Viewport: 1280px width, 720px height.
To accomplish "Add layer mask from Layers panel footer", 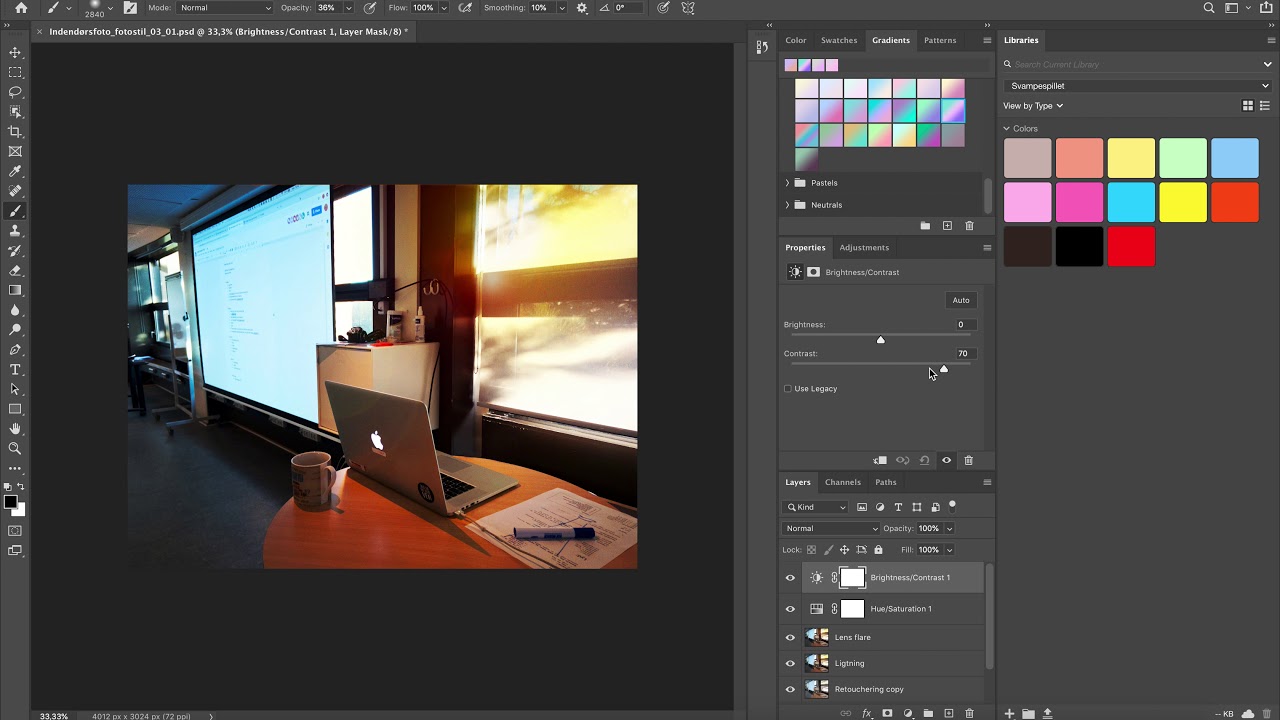I will pyautogui.click(x=887, y=713).
